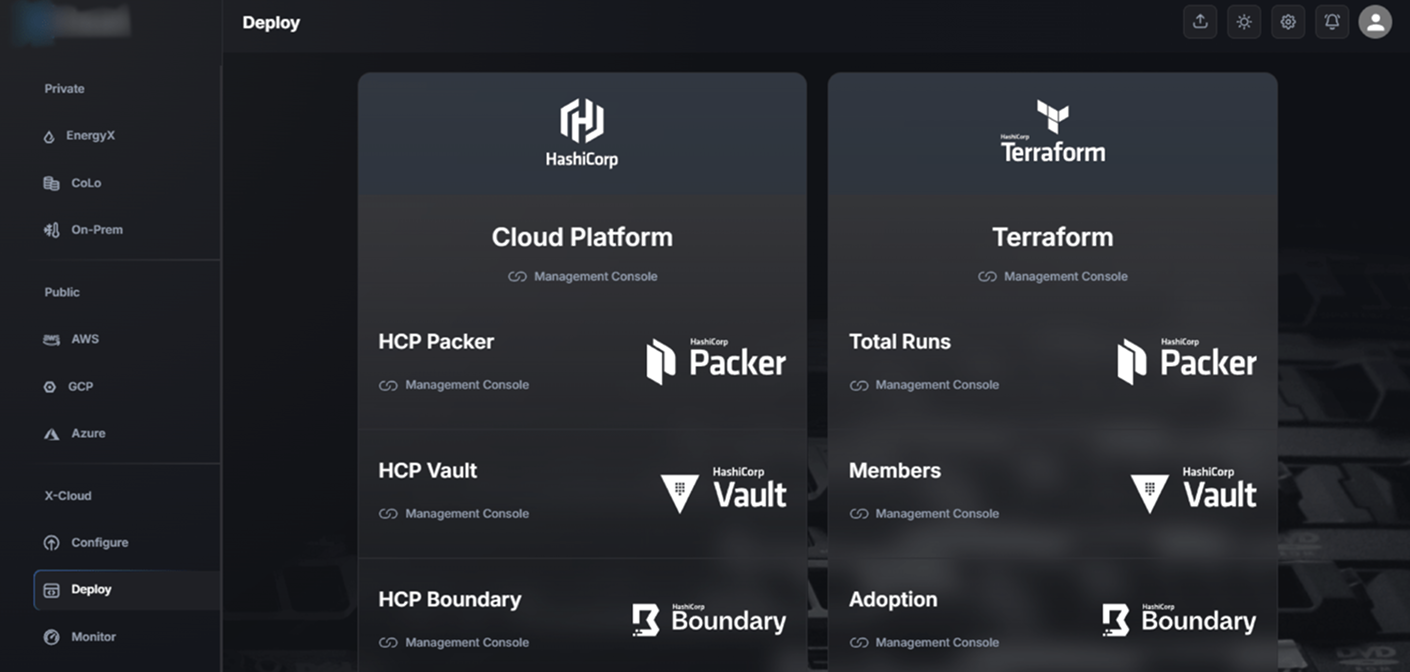Click the Terraform card heading text
Image resolution: width=1410 pixels, height=672 pixels.
tap(1053, 237)
